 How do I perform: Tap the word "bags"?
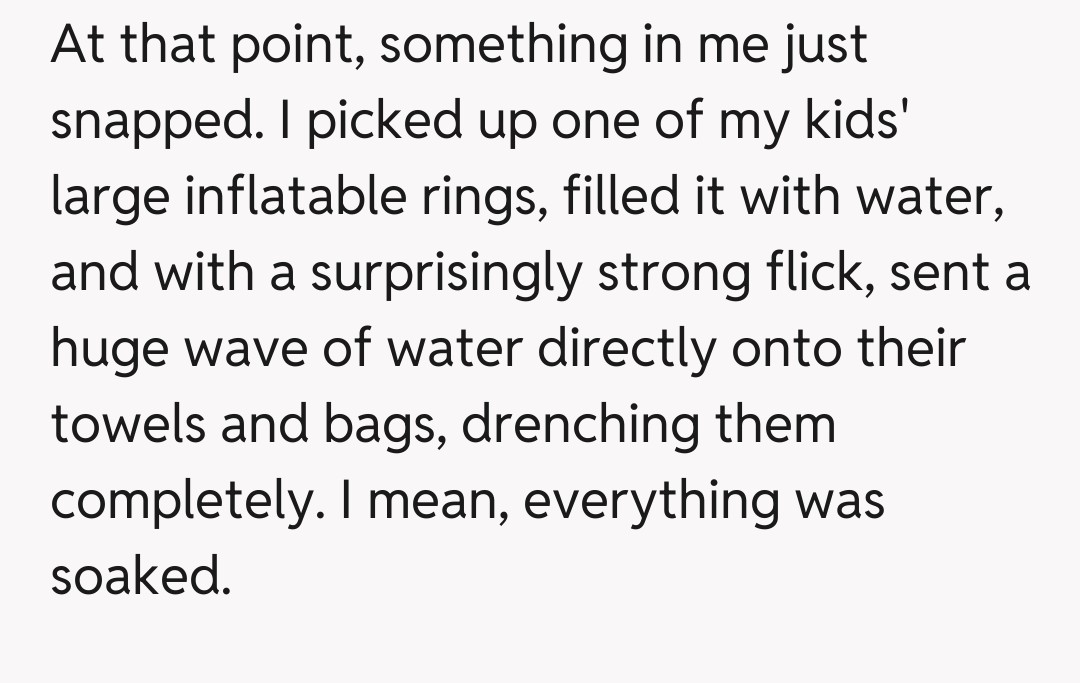[x=379, y=427]
